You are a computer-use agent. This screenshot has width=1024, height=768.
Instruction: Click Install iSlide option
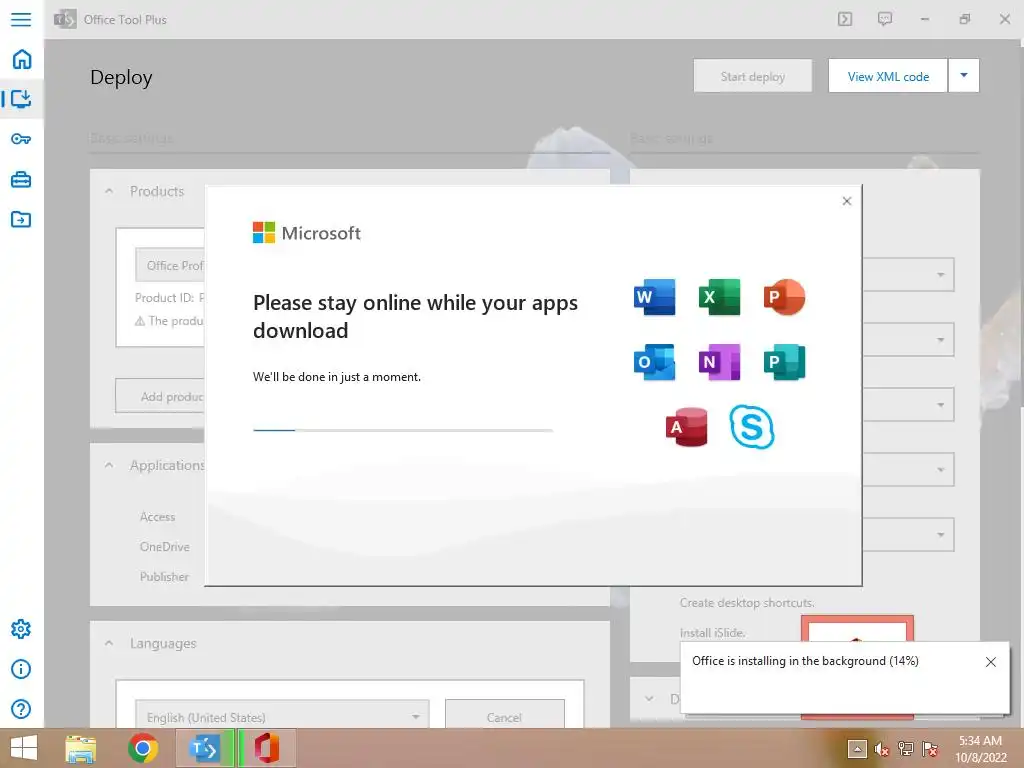coord(712,632)
